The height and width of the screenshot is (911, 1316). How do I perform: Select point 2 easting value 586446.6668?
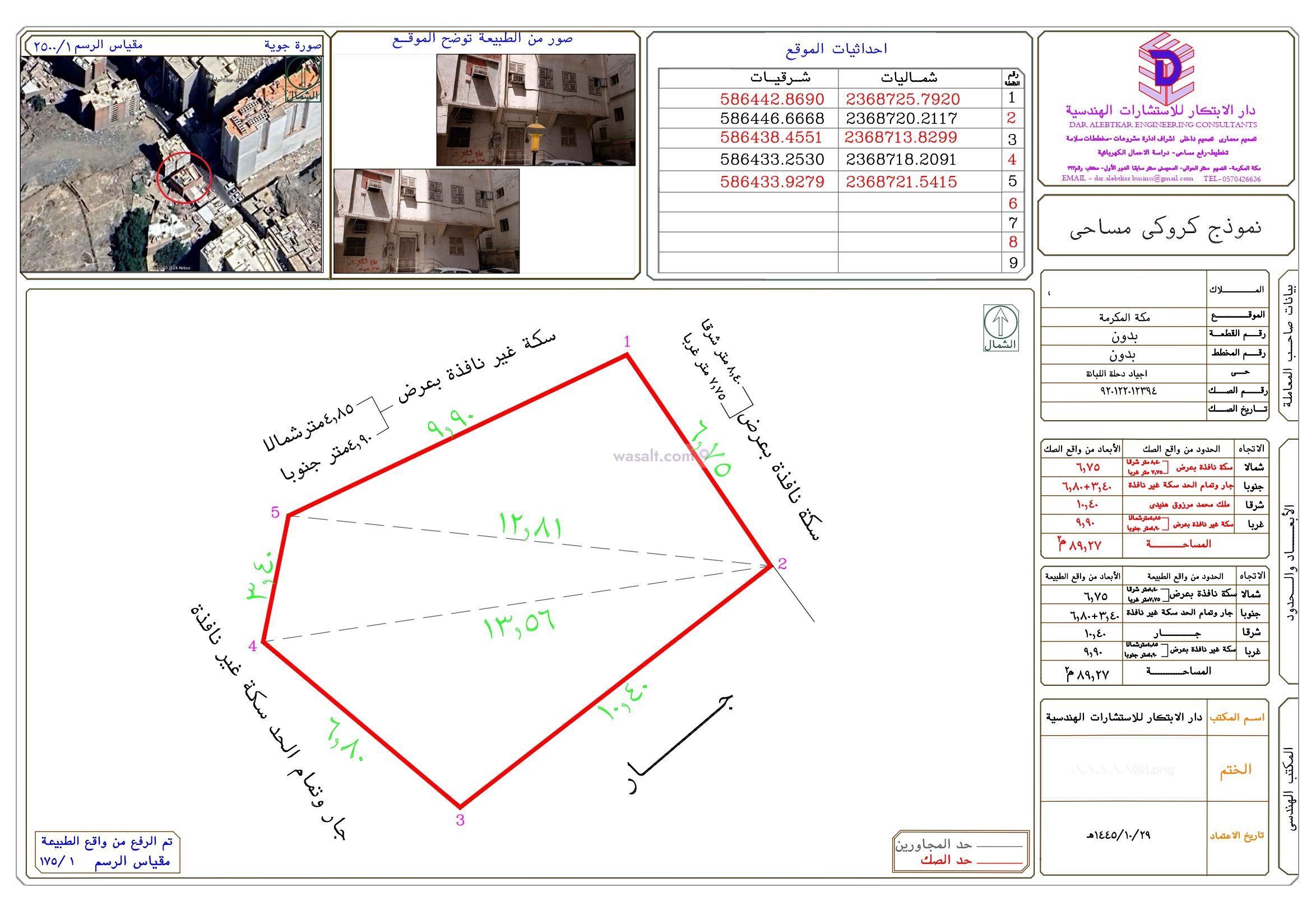point(772,119)
